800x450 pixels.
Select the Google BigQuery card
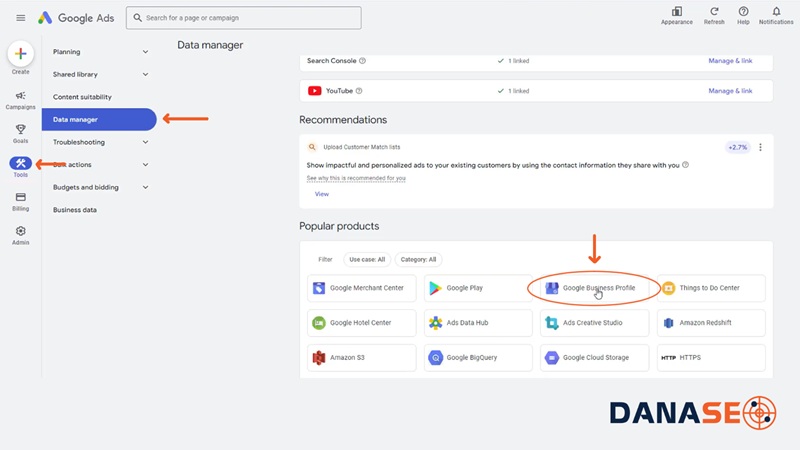point(478,358)
